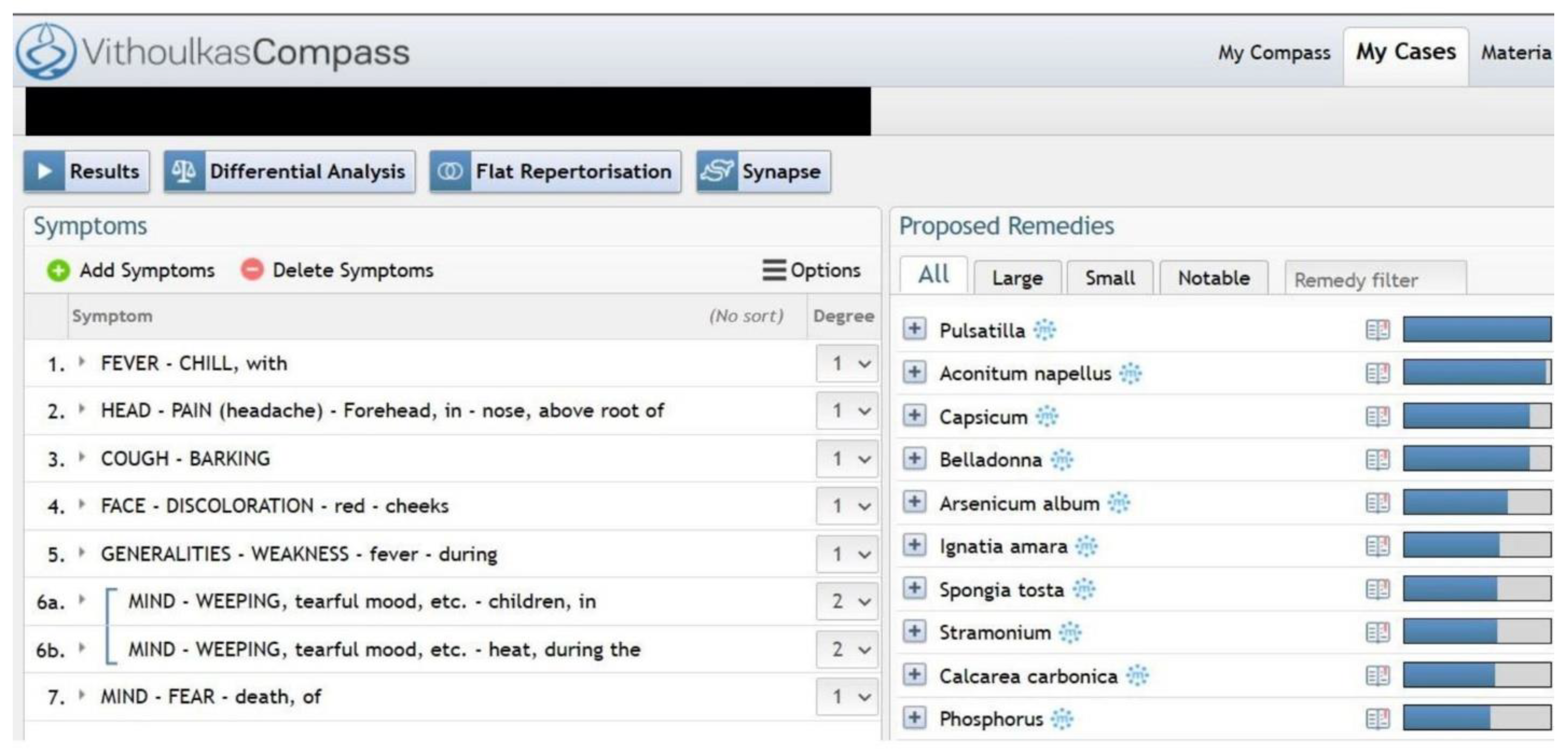
Task: Click Options hamburger menu icon
Action: point(774,270)
